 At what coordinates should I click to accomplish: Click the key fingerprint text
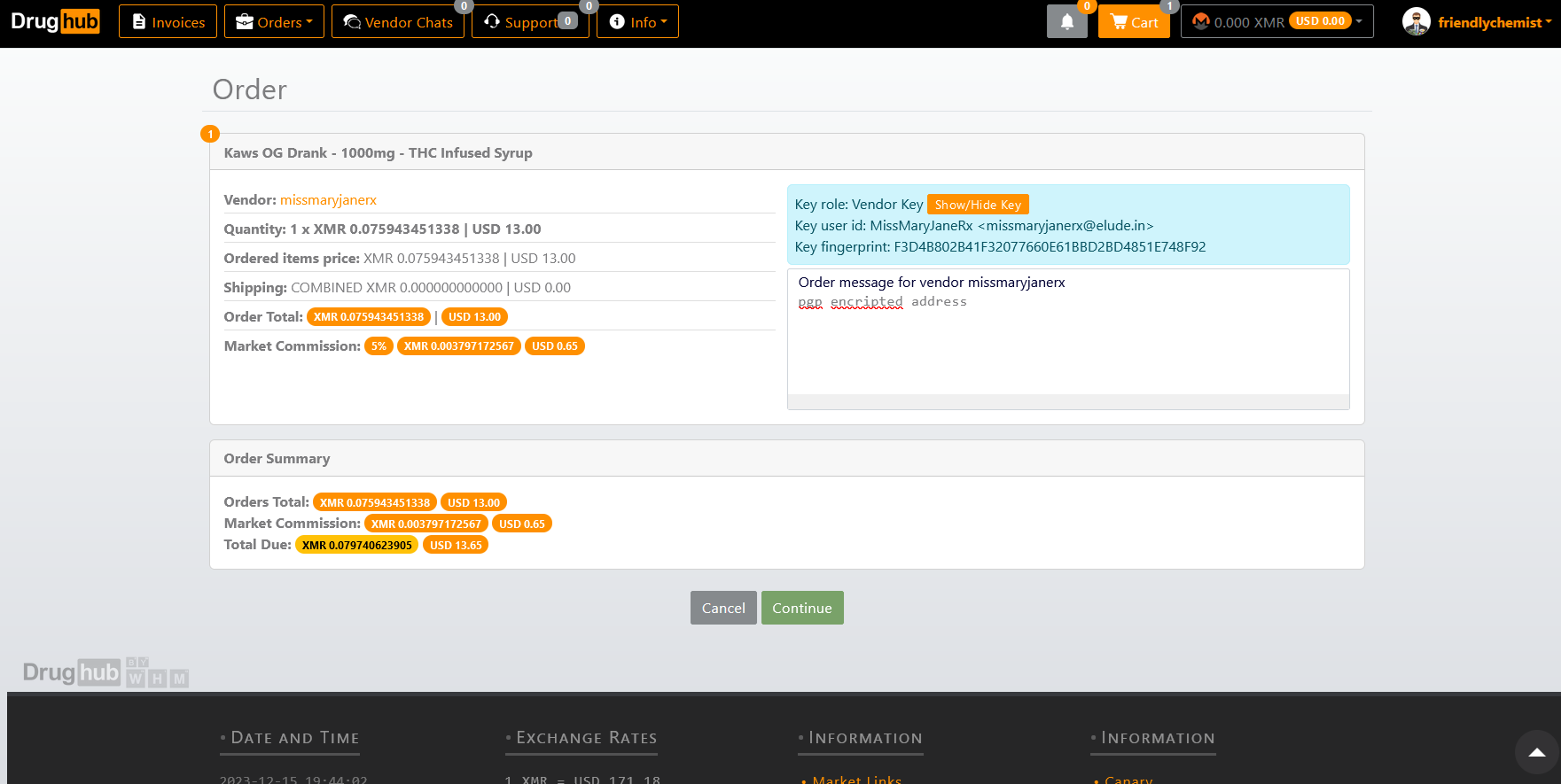1000,247
